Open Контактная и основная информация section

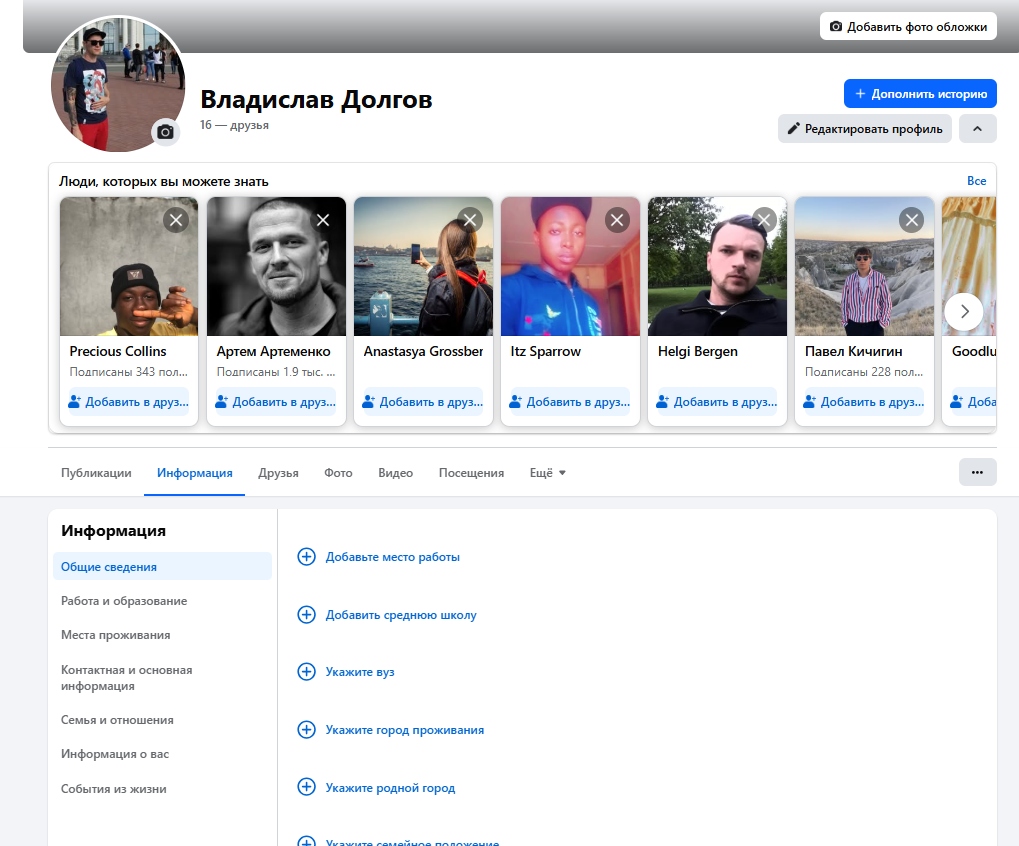(162, 678)
